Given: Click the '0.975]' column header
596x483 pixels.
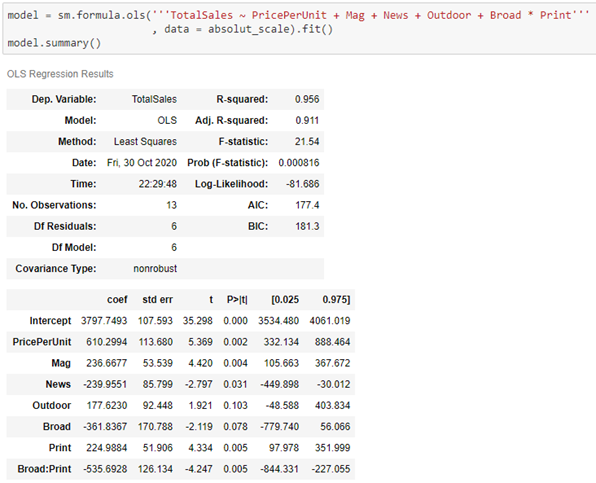Looking at the screenshot, I should point(336,300).
